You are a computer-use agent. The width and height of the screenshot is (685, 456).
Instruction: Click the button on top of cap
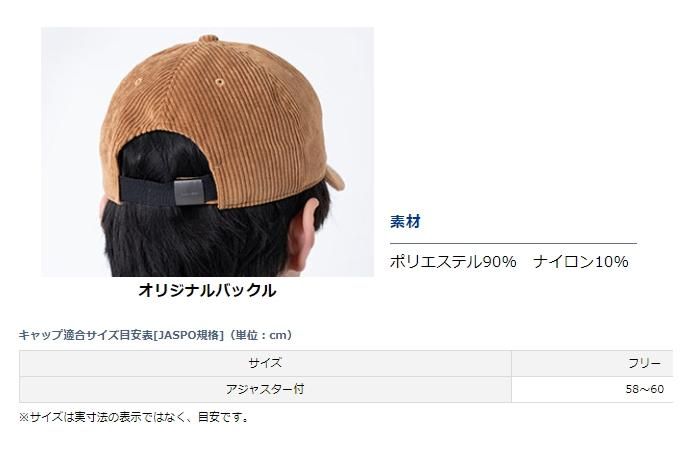coord(208,38)
